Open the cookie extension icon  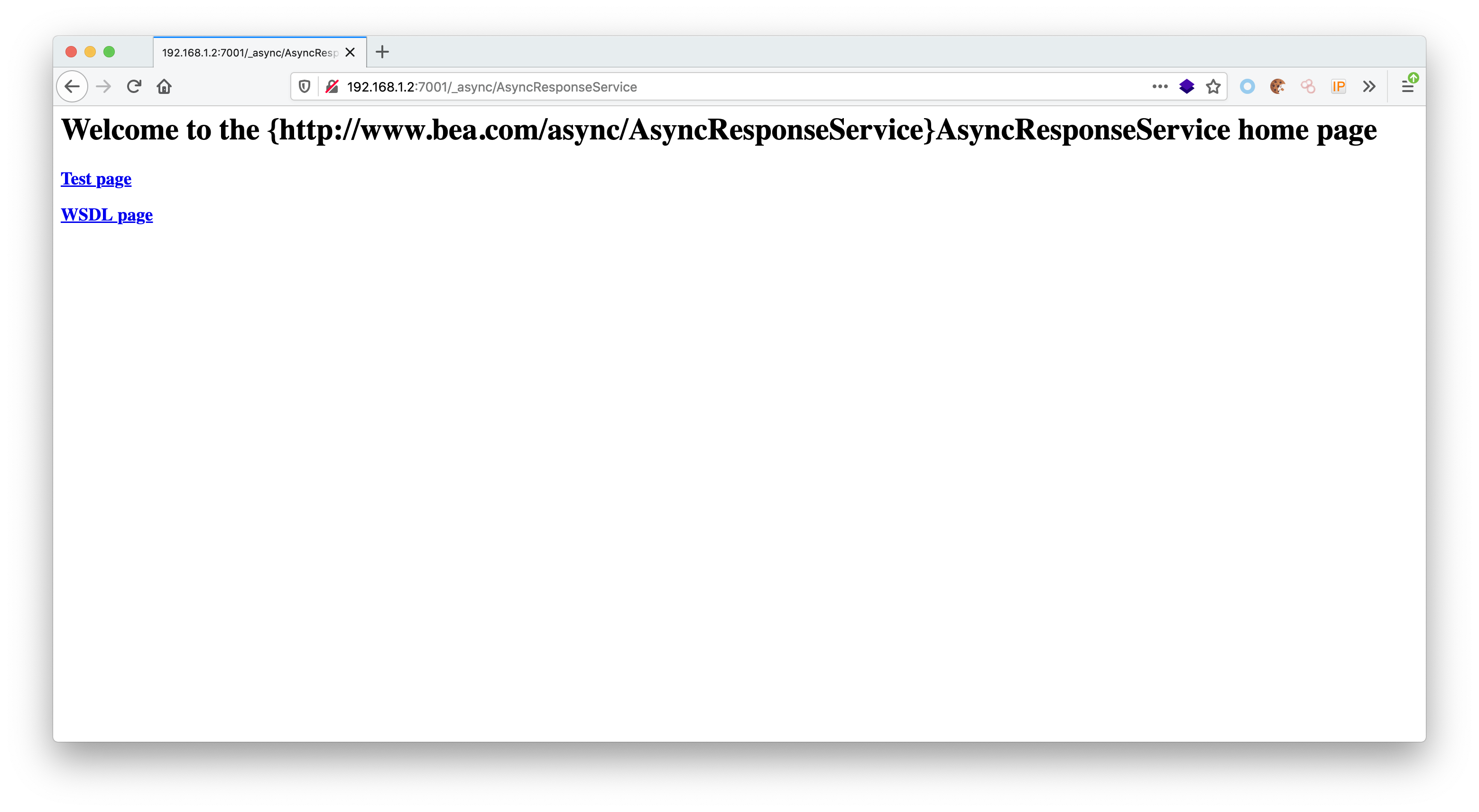click(x=1277, y=87)
